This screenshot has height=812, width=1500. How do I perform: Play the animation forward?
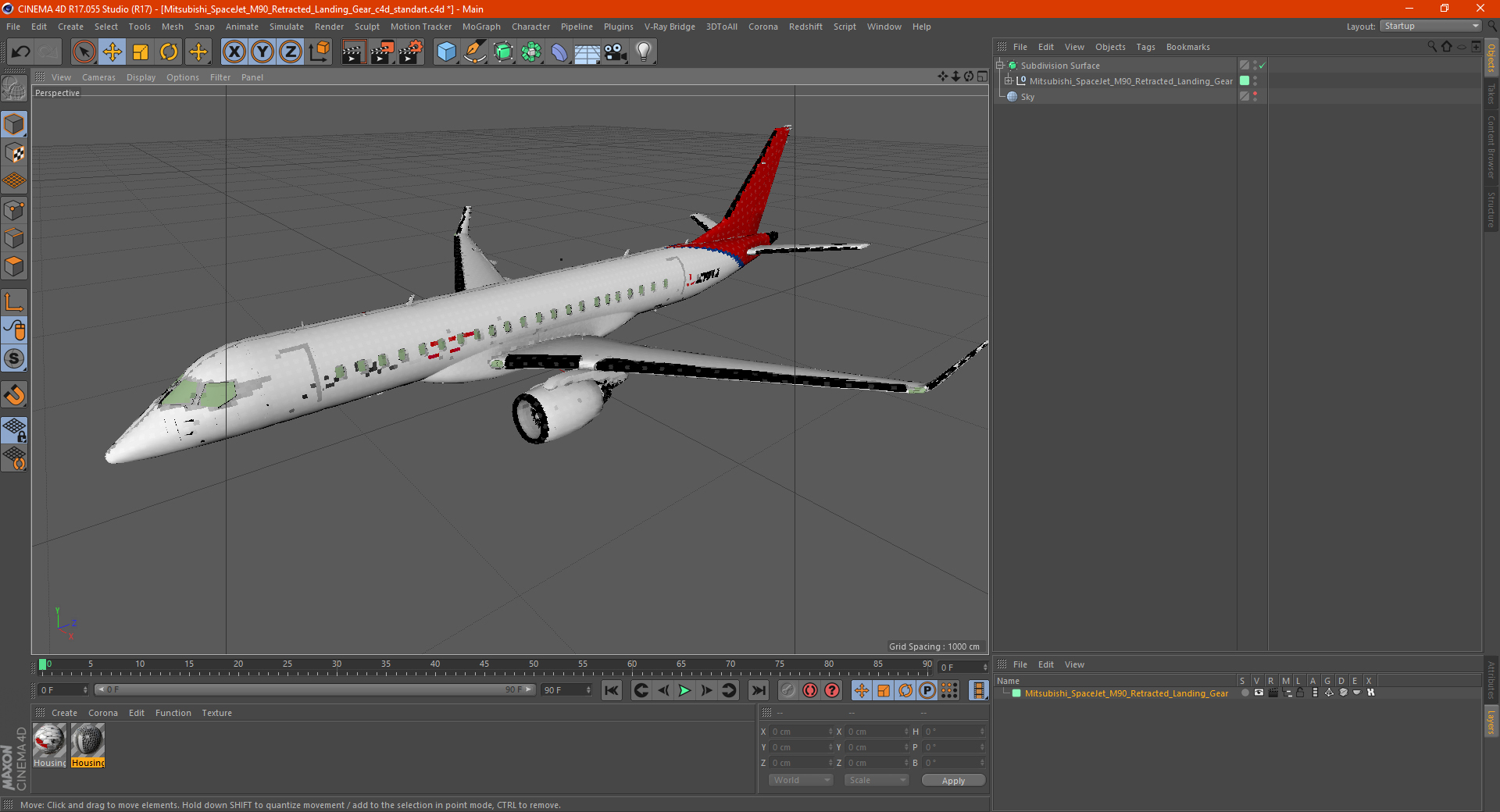click(684, 690)
